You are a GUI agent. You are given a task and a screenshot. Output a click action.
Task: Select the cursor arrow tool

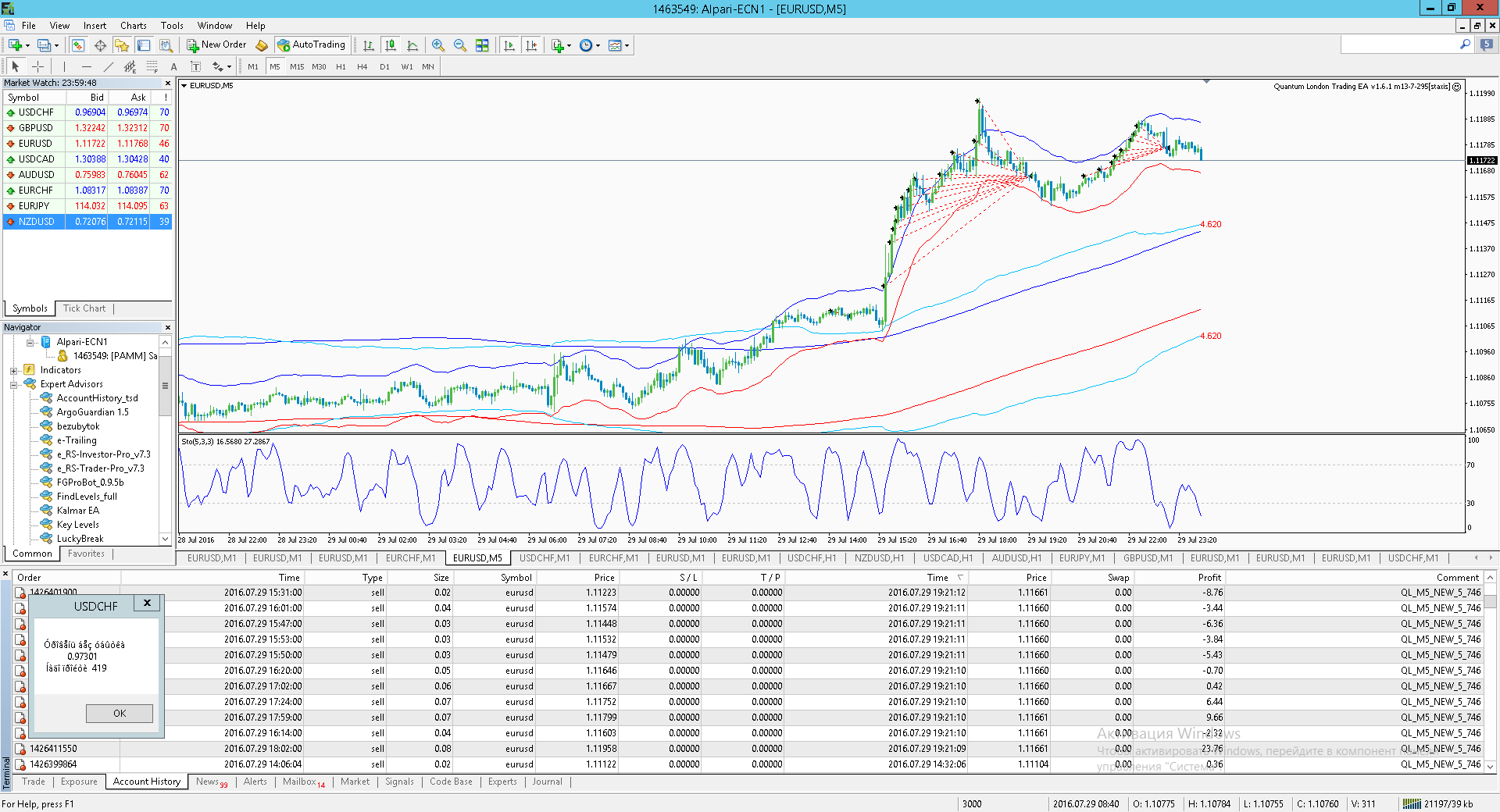(16, 66)
